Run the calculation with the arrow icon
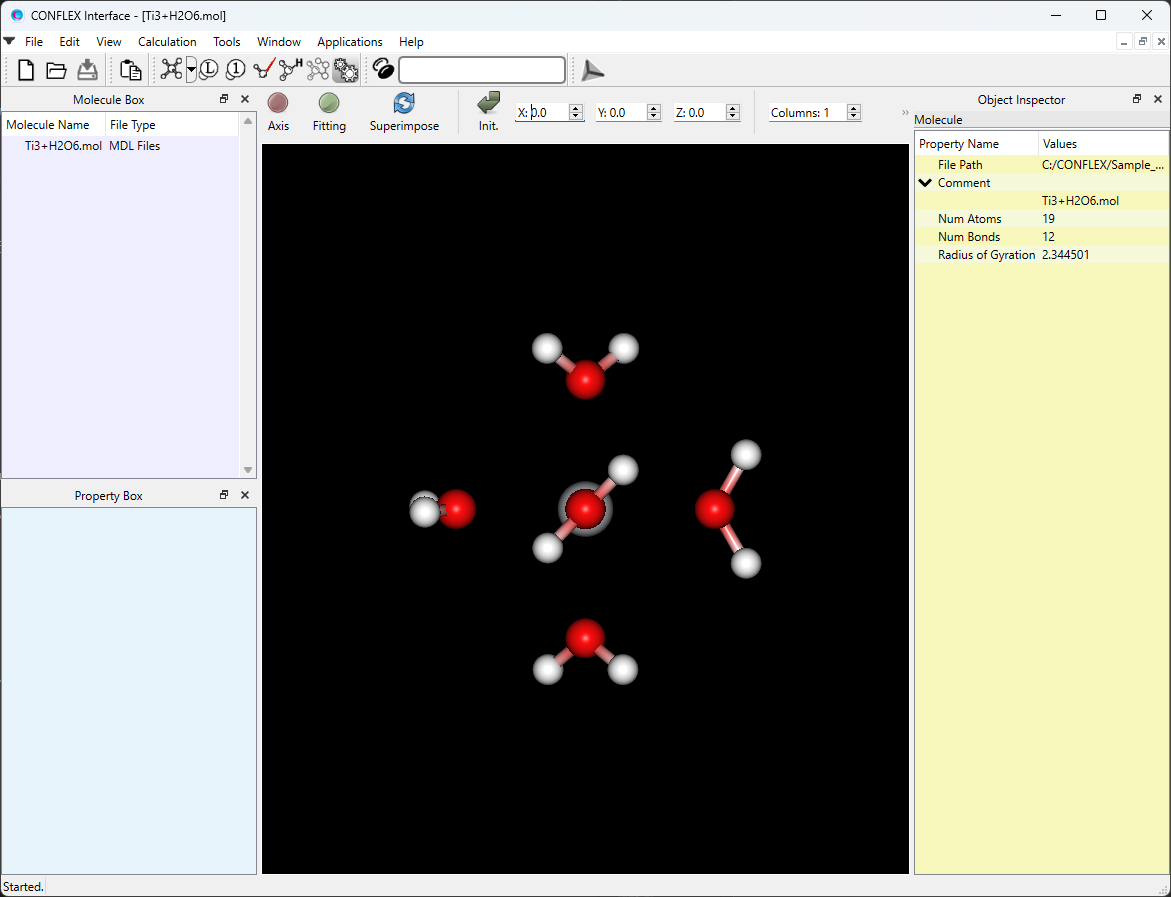 coord(592,70)
